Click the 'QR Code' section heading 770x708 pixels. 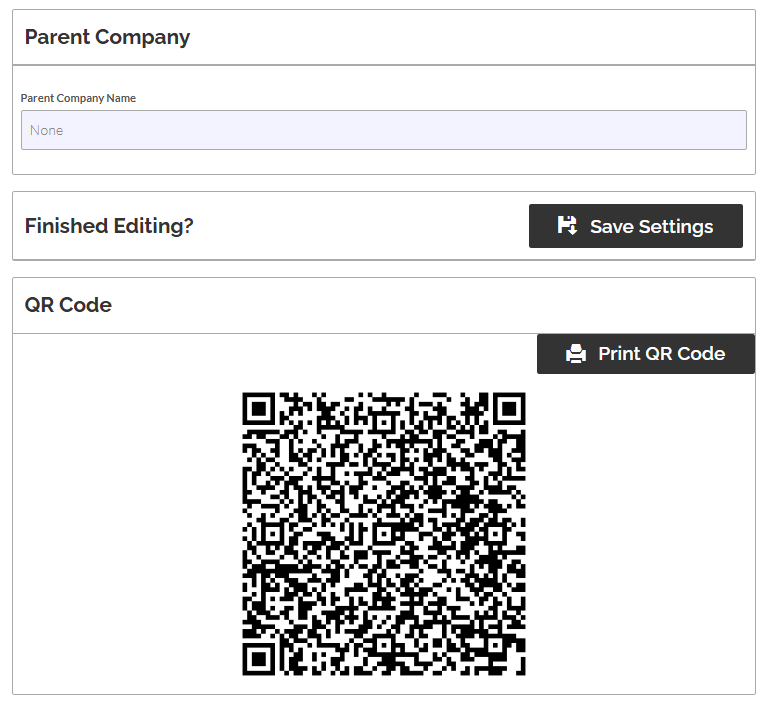[68, 305]
